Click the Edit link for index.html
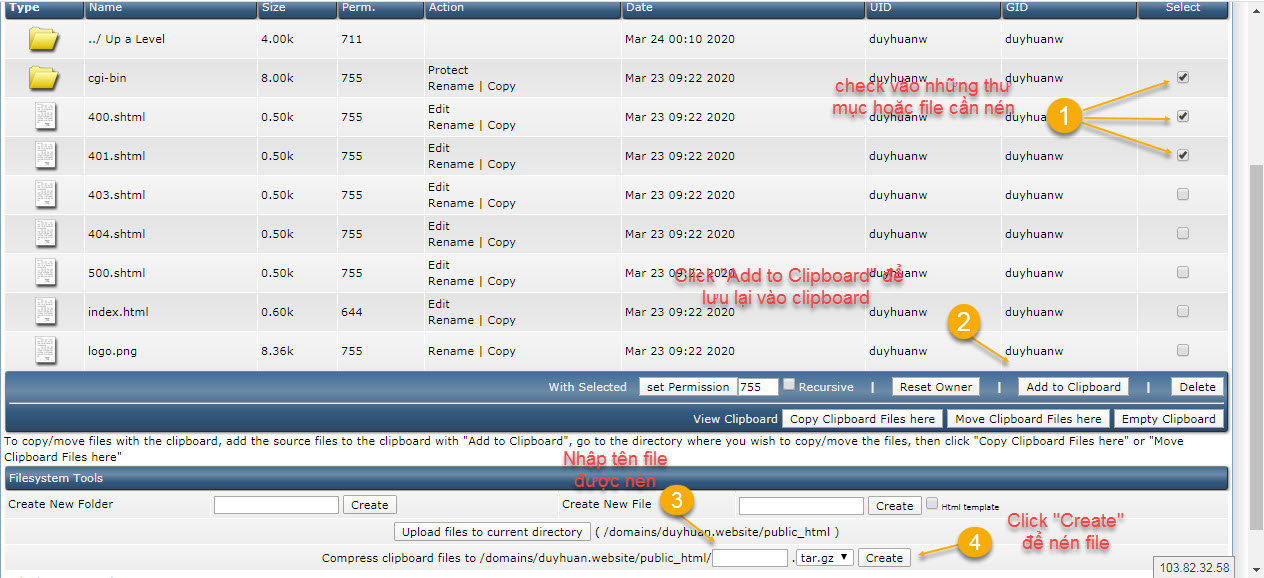The width and height of the screenshot is (1264, 578). (439, 304)
